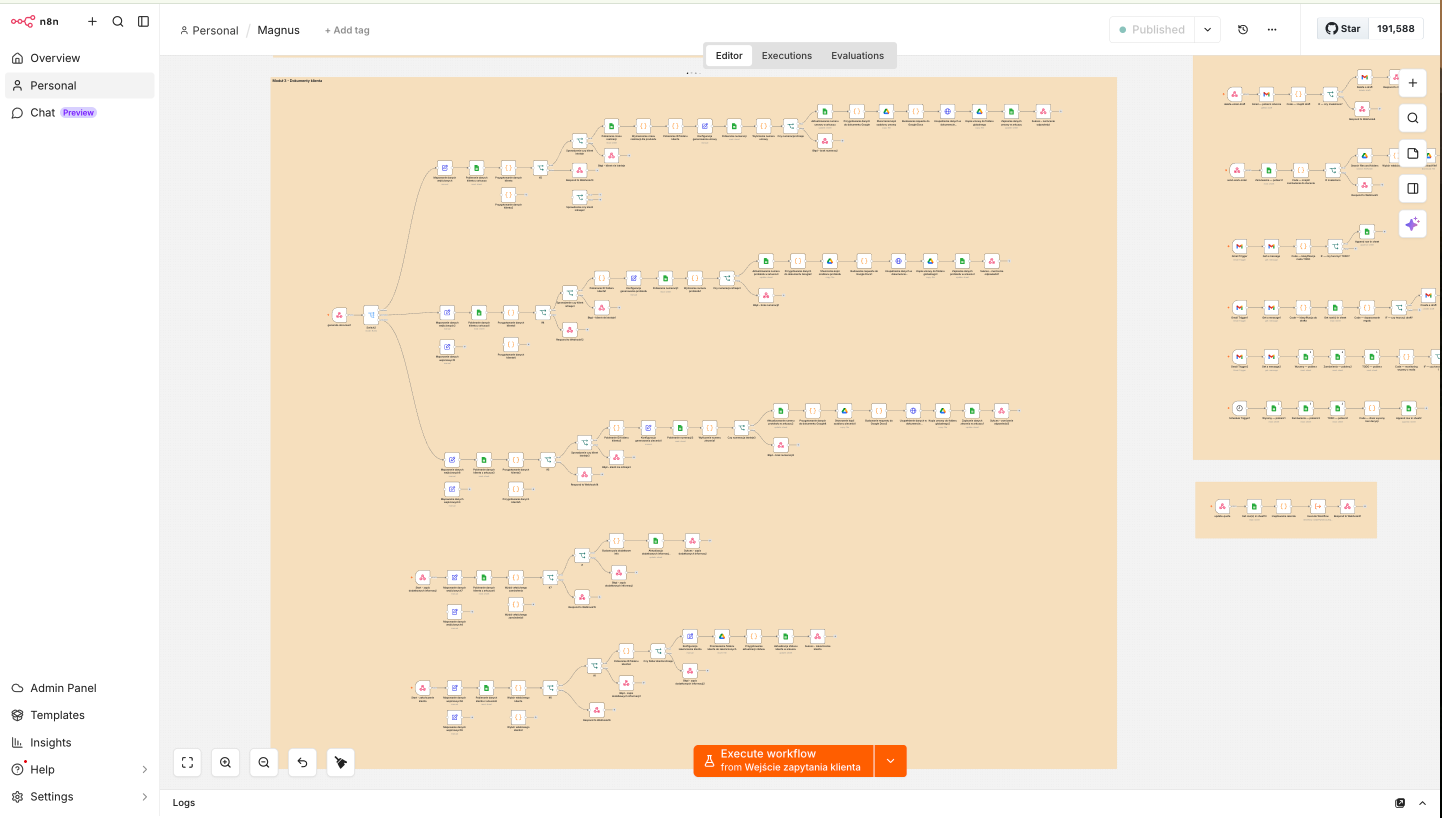Image resolution: width=1442 pixels, height=818 pixels.
Task: Open Insights page
Action: tap(80, 742)
